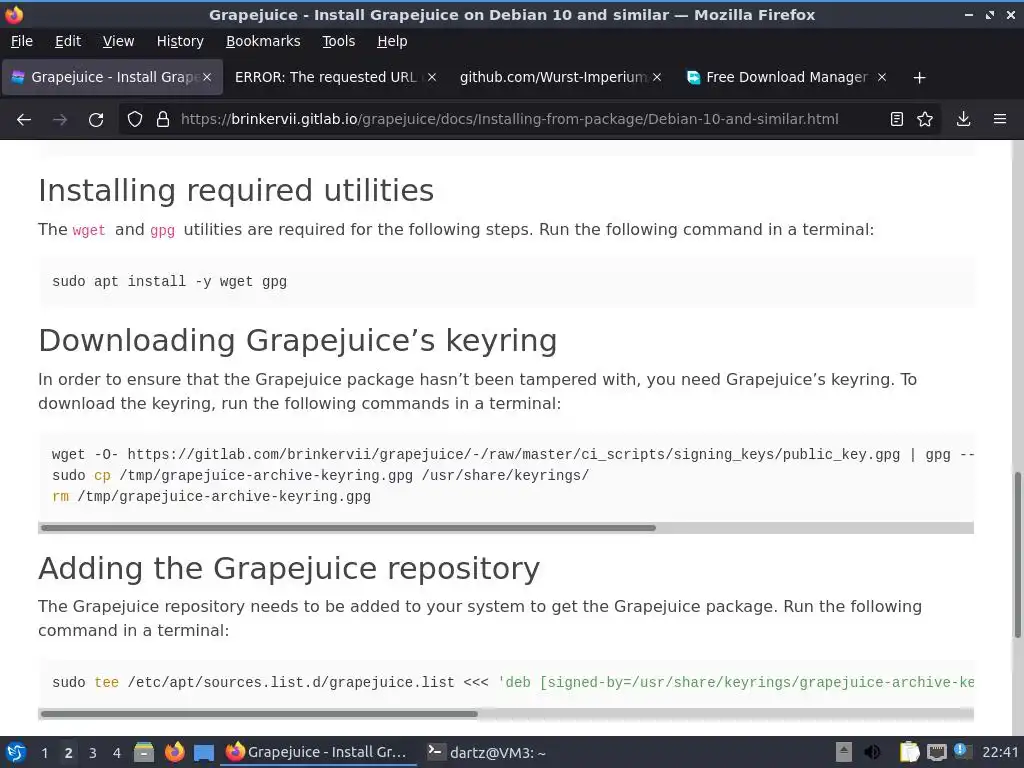This screenshot has width=1024, height=768.
Task: Close the Free Download Manager tab
Action: point(882,77)
